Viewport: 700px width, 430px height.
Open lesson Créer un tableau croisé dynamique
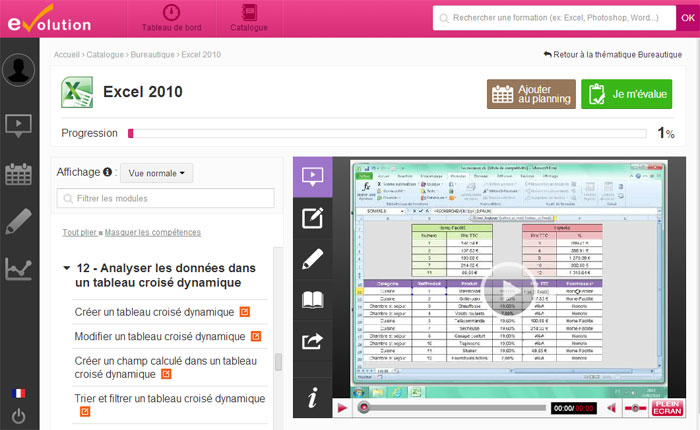point(154,312)
